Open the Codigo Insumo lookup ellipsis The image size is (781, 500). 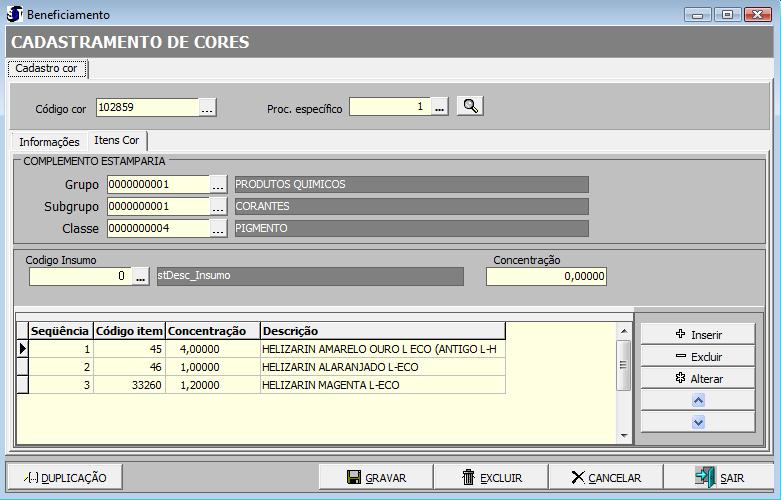(x=141, y=276)
